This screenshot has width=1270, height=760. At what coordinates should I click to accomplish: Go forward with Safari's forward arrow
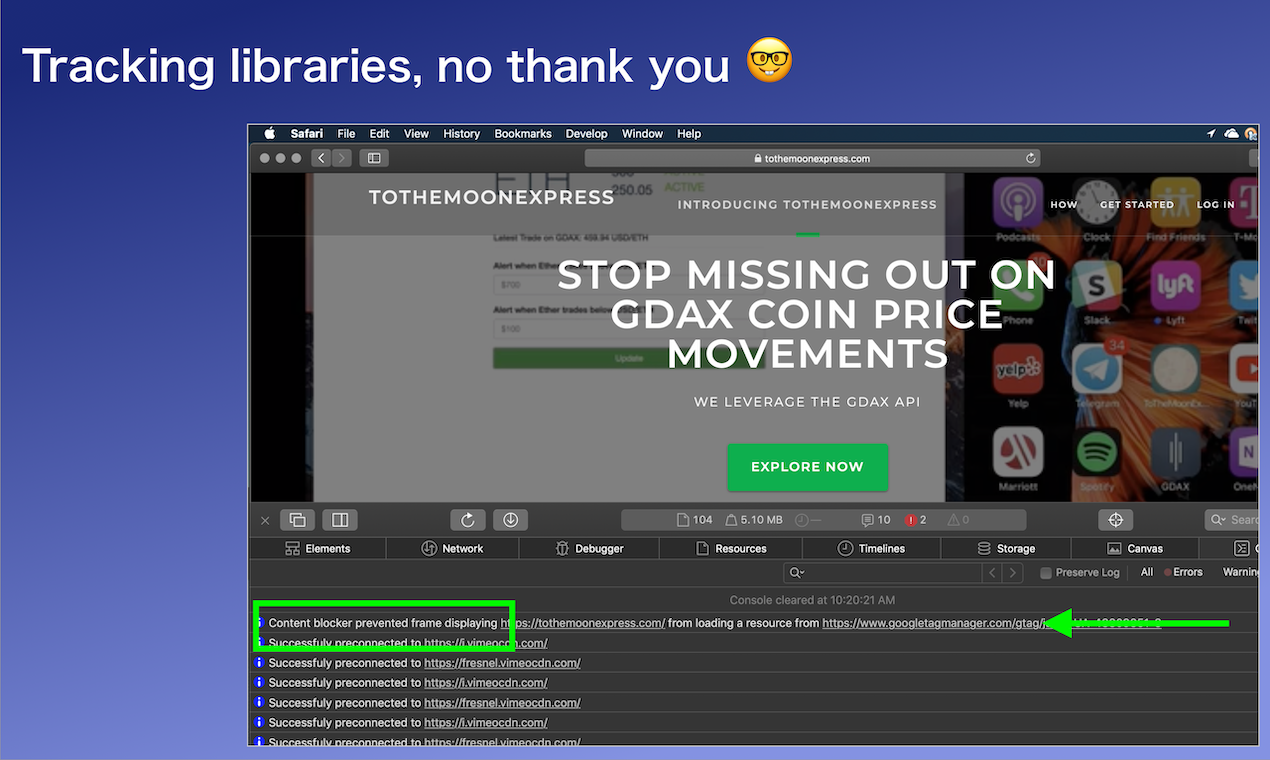(342, 158)
